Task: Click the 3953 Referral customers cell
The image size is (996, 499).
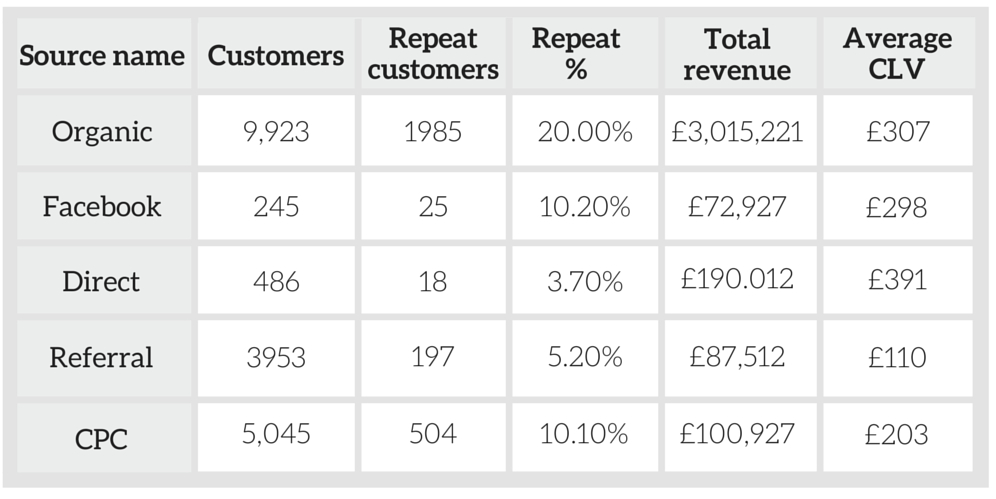Action: coord(275,357)
